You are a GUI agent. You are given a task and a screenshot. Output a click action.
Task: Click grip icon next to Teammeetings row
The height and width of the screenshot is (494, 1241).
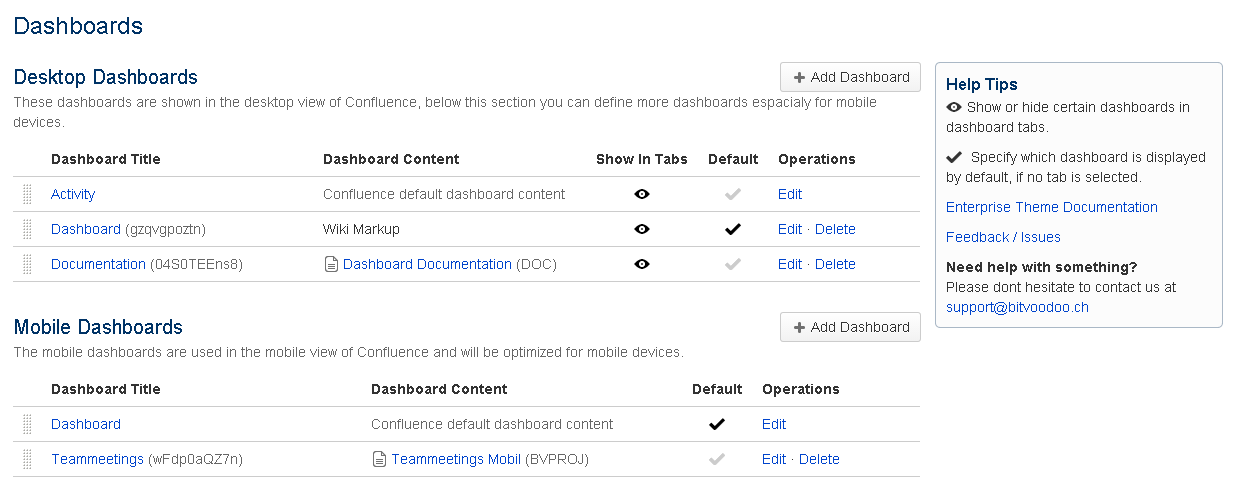point(27,459)
